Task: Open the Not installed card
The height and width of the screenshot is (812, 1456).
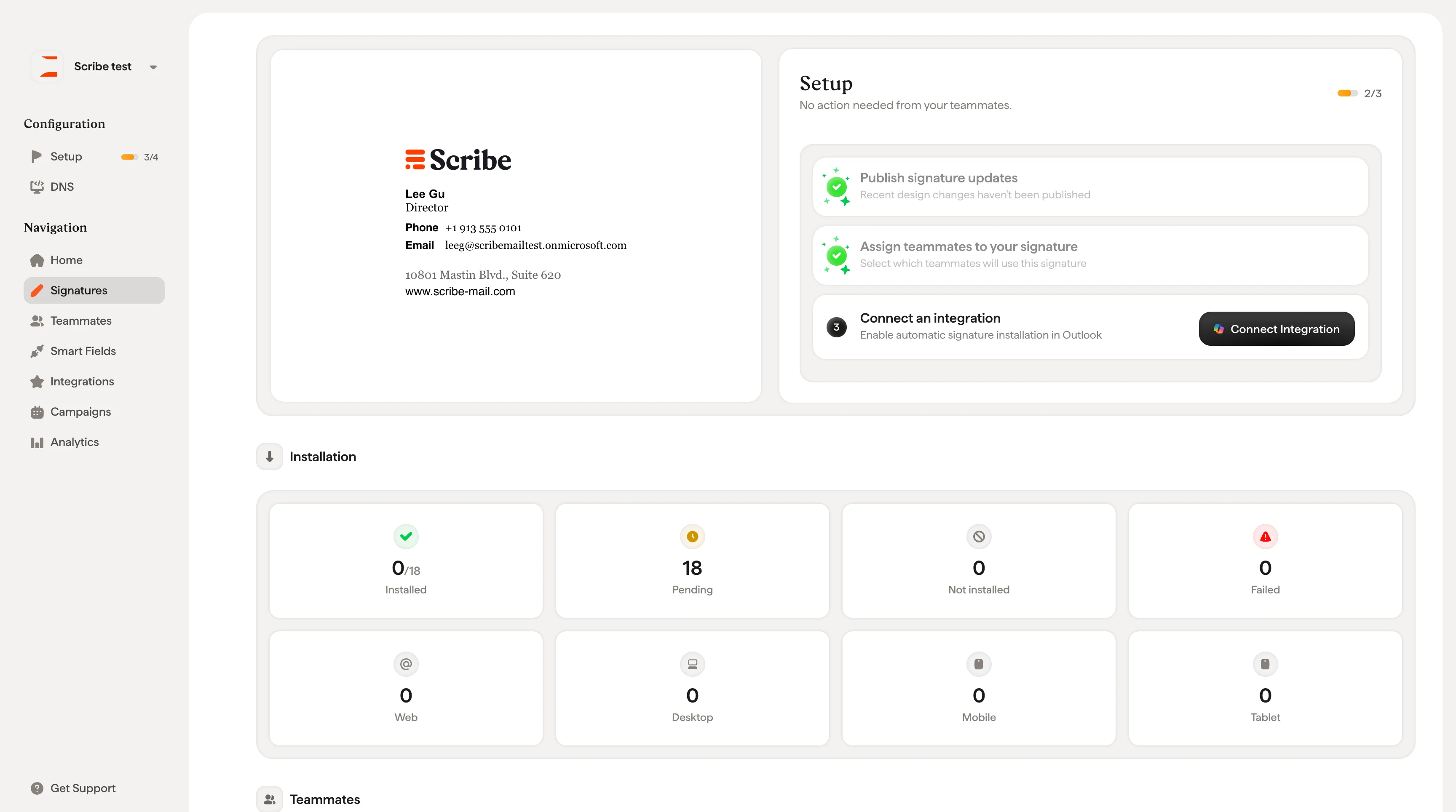Action: point(978,561)
